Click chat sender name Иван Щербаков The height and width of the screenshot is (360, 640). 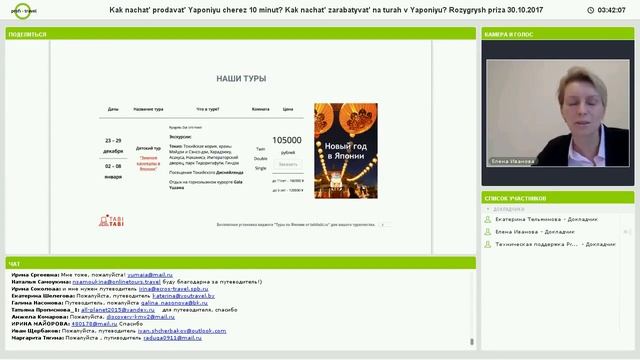(36, 331)
